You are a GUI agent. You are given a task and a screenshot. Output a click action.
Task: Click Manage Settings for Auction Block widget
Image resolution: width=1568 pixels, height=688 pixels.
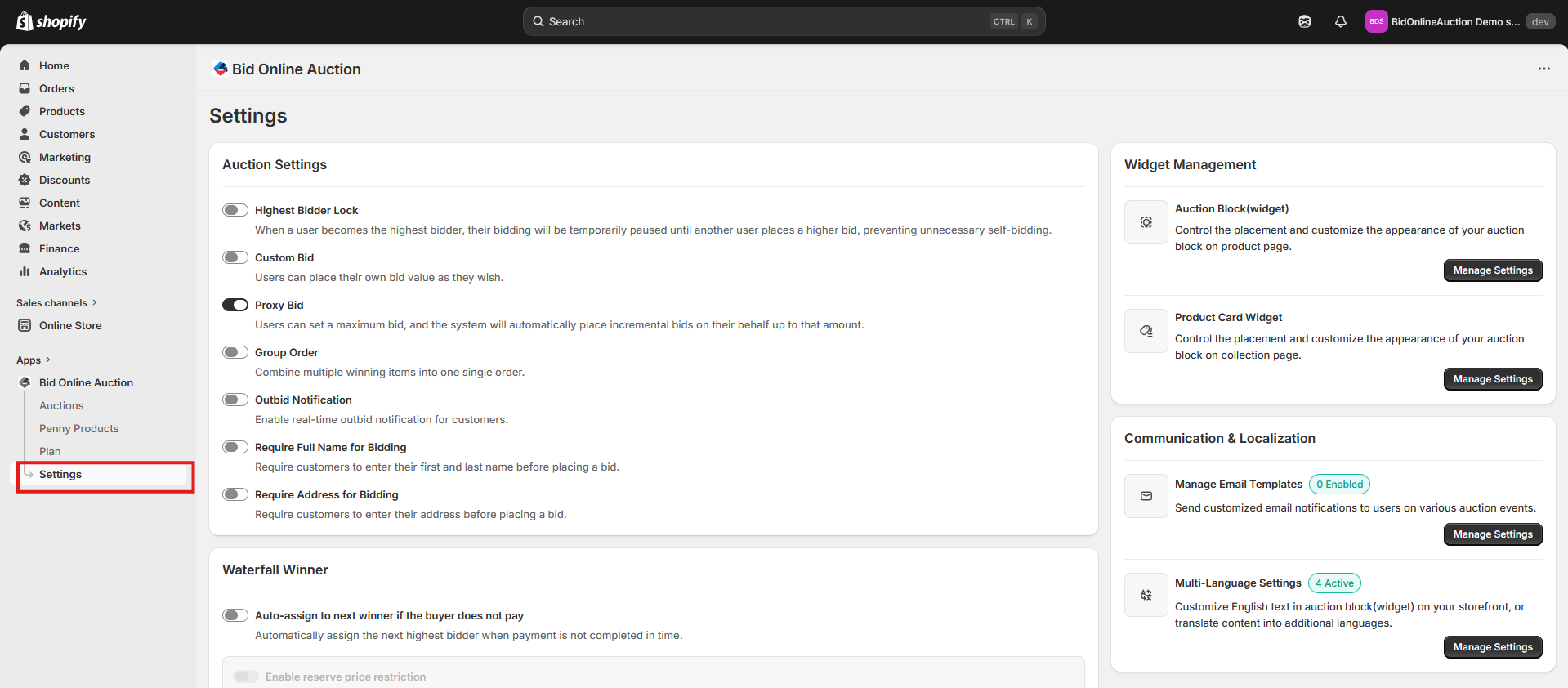pyautogui.click(x=1492, y=270)
